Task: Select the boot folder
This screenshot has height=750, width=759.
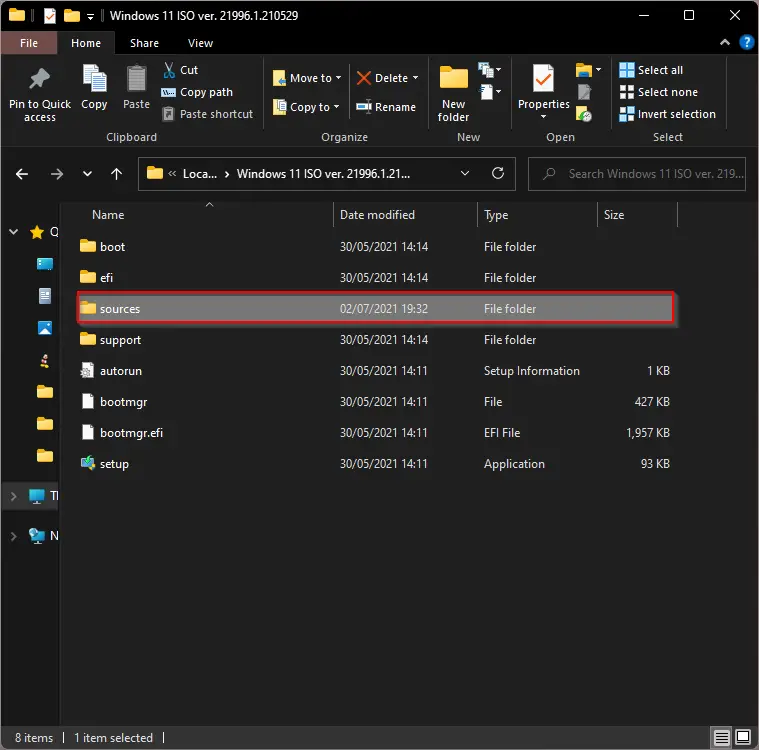Action: pos(376,247)
